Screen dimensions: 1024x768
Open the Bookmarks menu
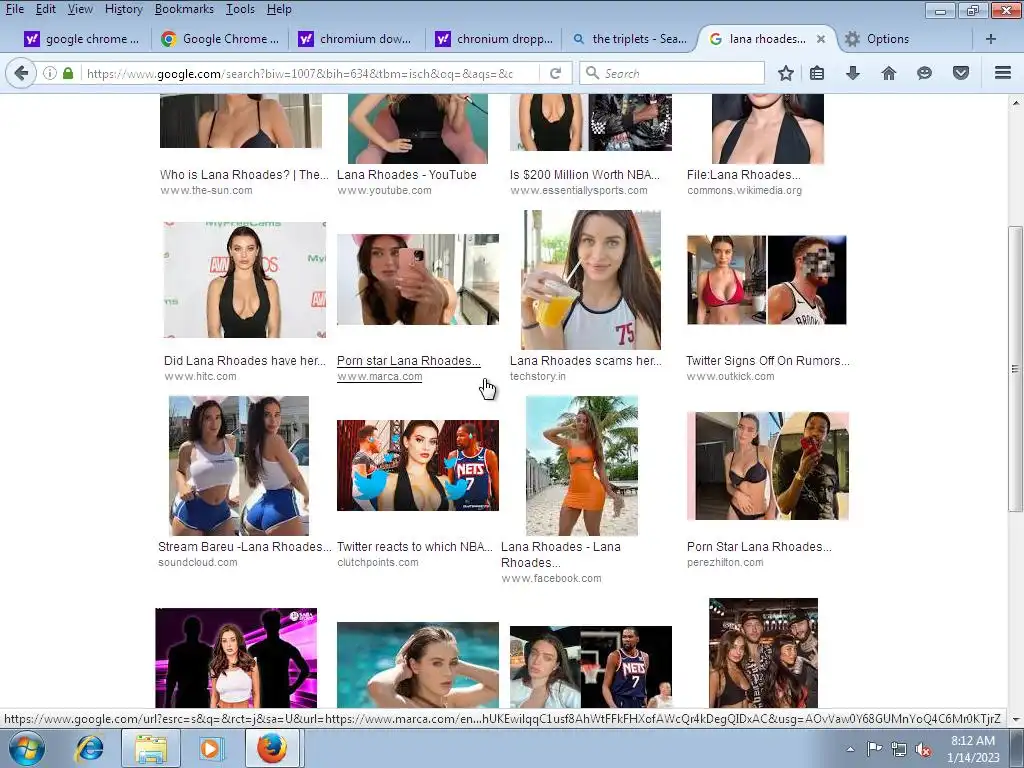[184, 9]
